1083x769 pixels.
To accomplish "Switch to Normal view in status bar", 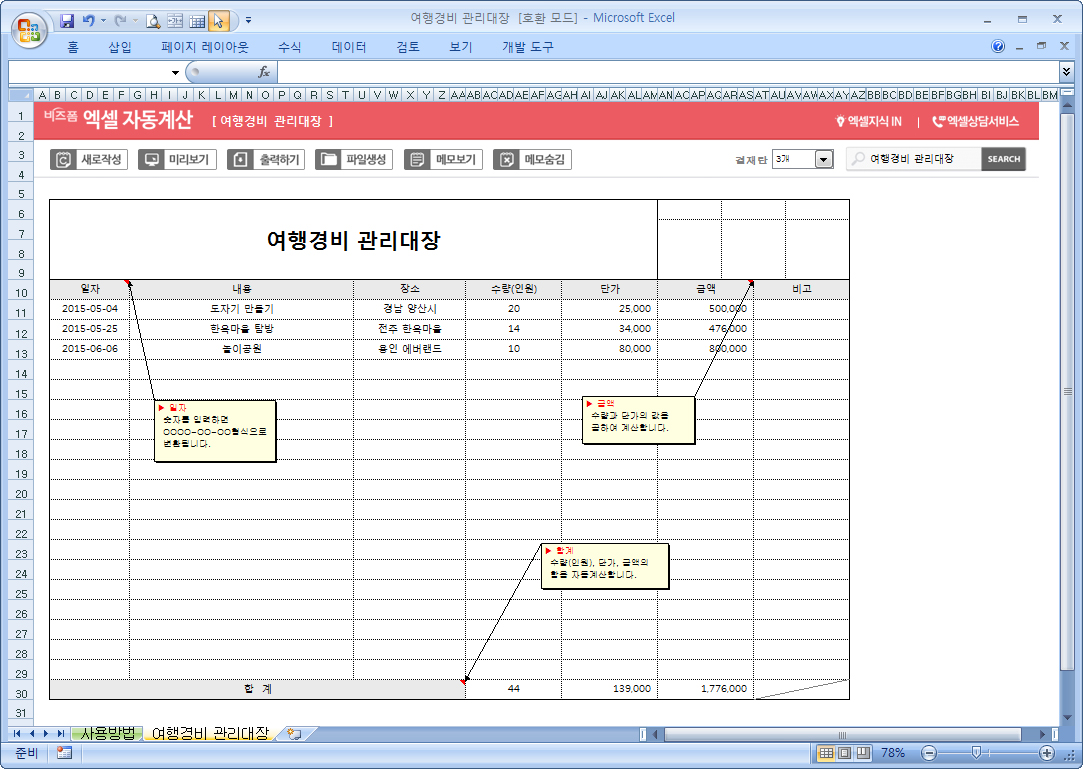I will click(826, 753).
